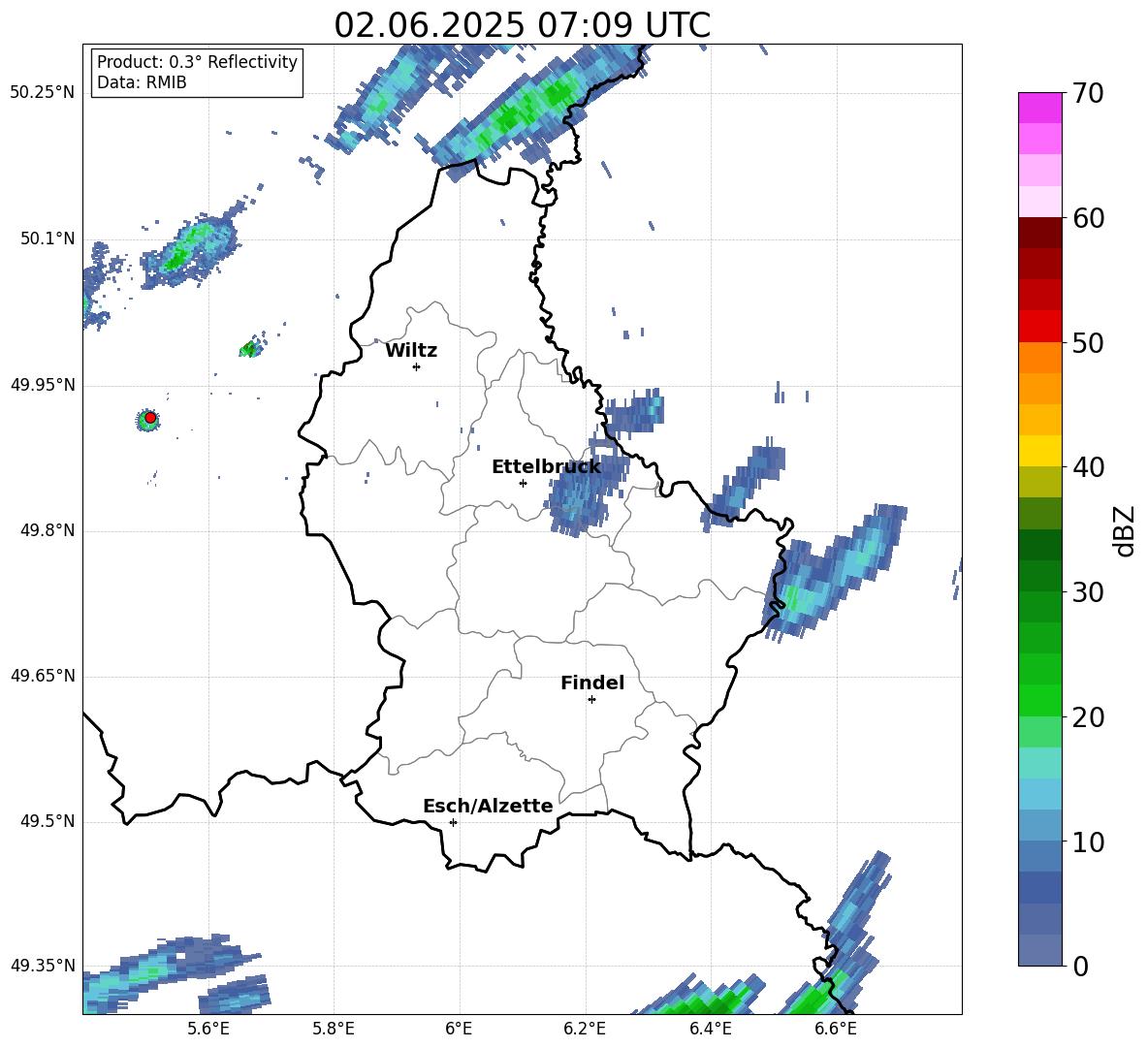The height and width of the screenshot is (1048, 1148).
Task: Click the 49.95°N latitude label
Action: [43, 385]
